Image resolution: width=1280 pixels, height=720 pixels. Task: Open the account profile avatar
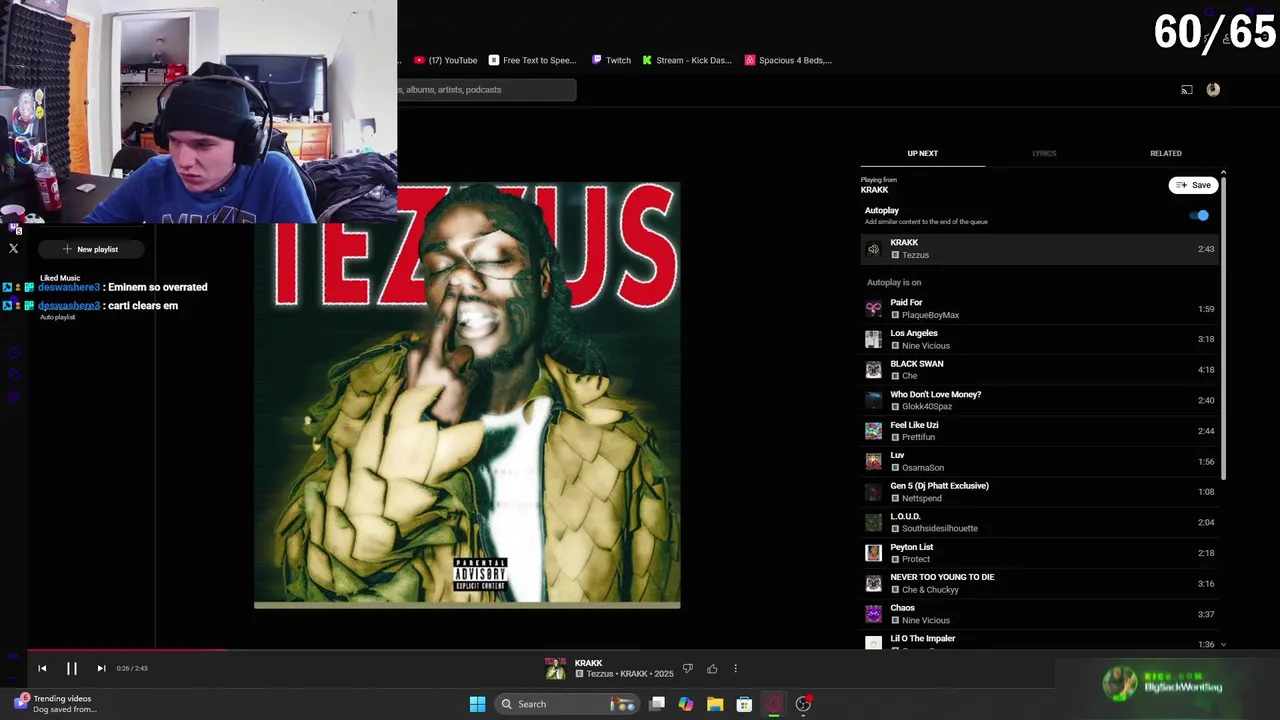tap(1213, 89)
